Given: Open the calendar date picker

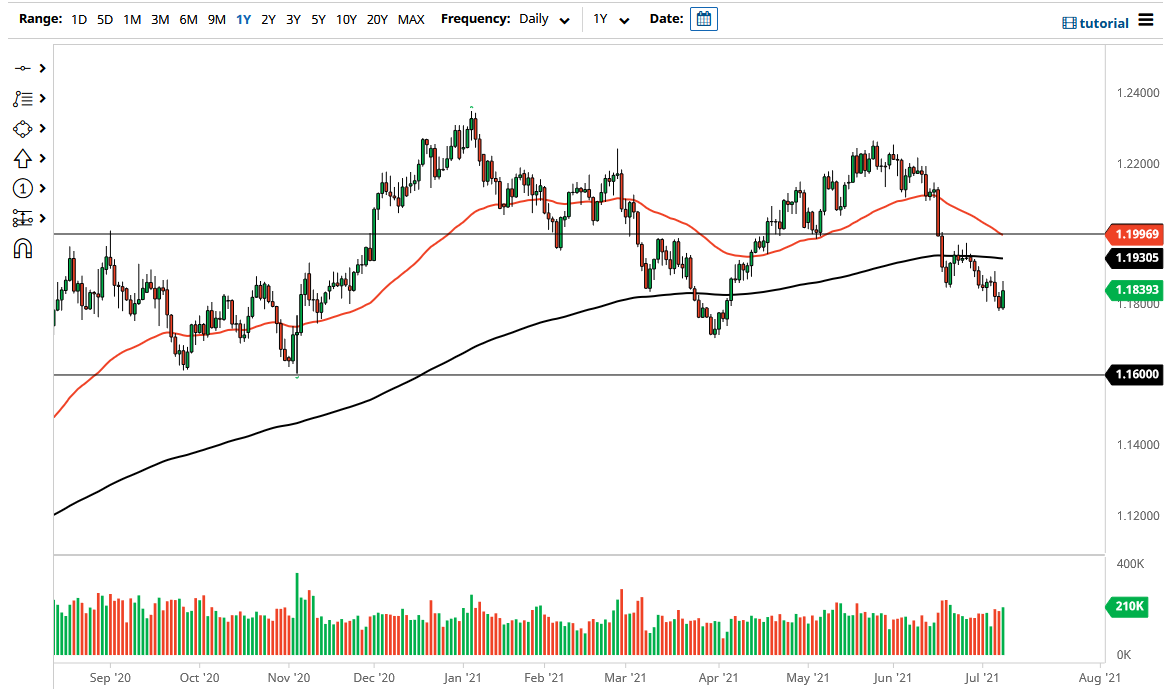Looking at the screenshot, I should 703,18.
